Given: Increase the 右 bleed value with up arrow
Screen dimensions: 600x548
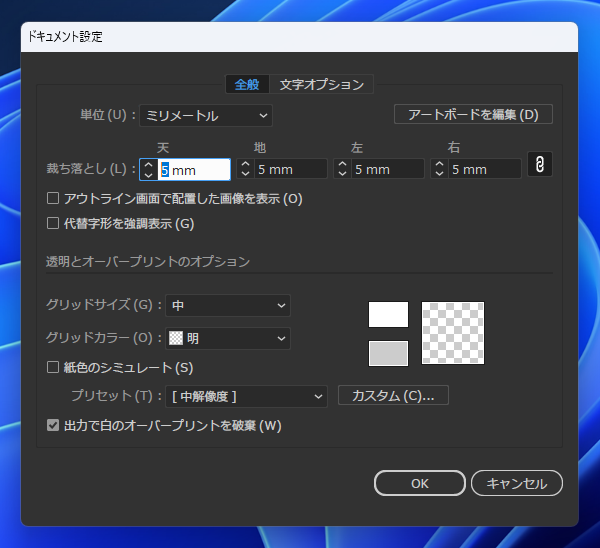Looking at the screenshot, I should coord(439,164).
